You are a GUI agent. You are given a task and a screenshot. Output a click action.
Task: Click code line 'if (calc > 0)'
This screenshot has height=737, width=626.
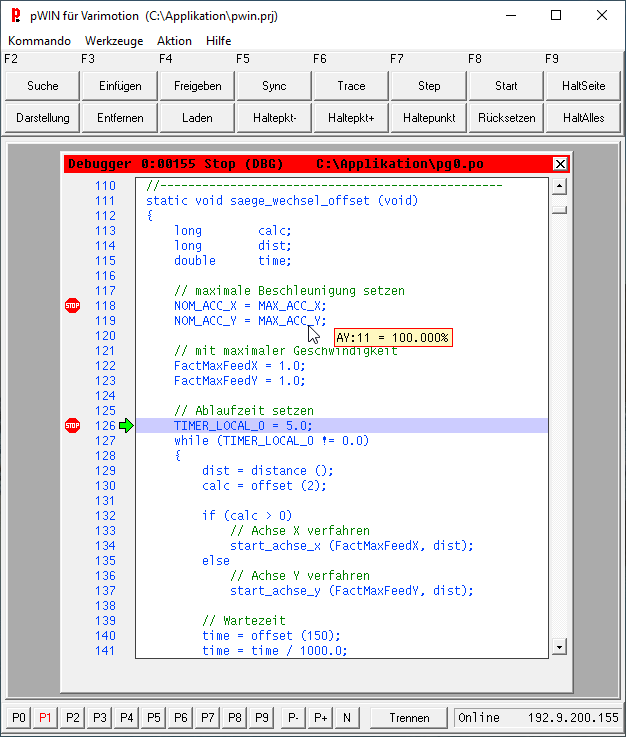[247, 516]
